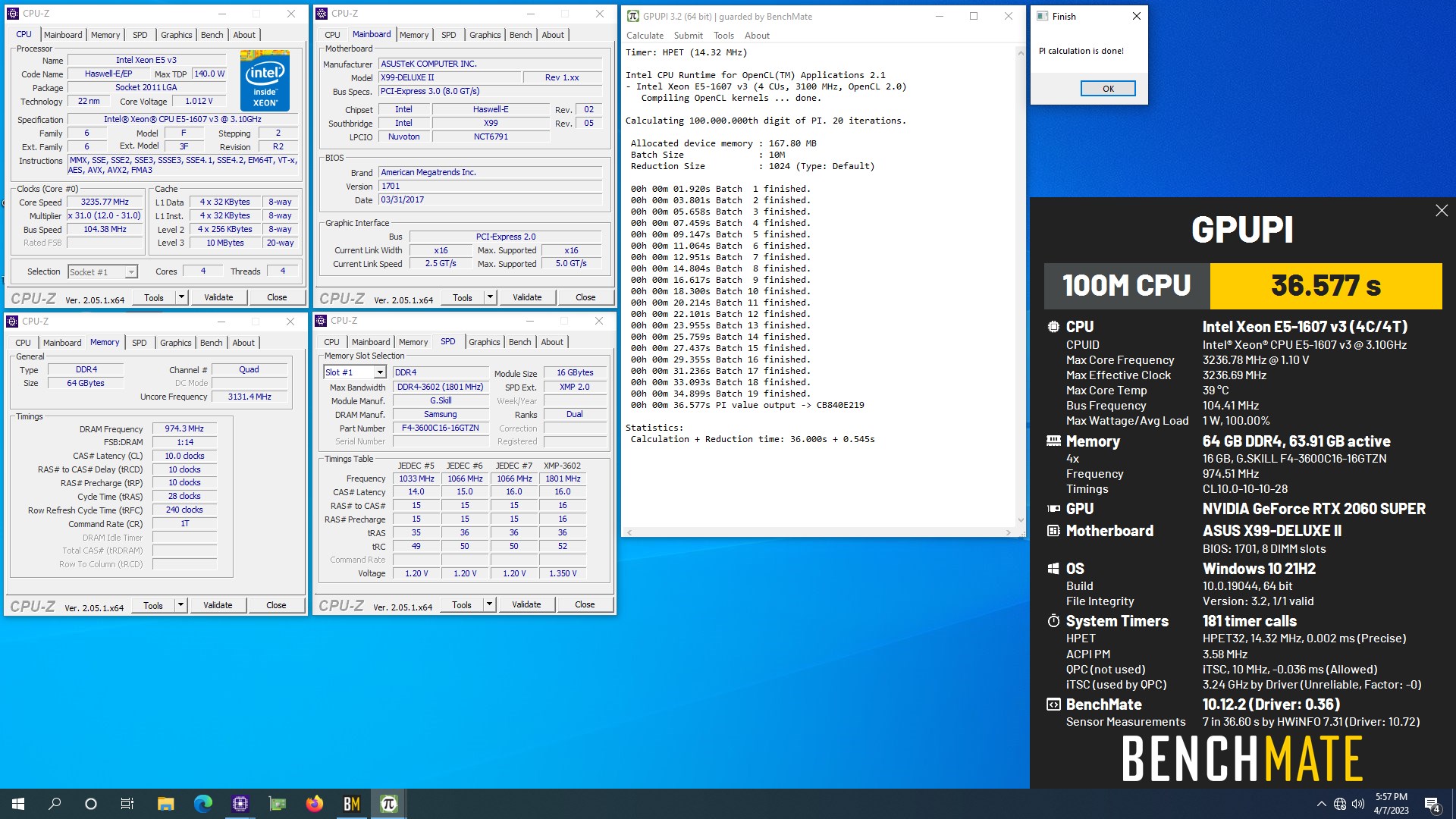Select Memory tab in CPU window
The height and width of the screenshot is (819, 1456).
click(105, 35)
